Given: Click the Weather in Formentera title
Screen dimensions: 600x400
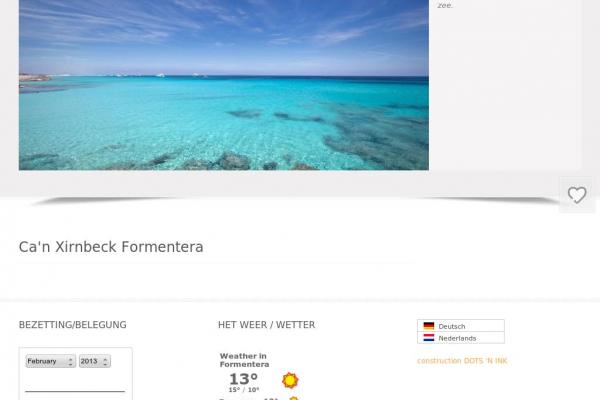Looking at the screenshot, I should coord(244,360).
